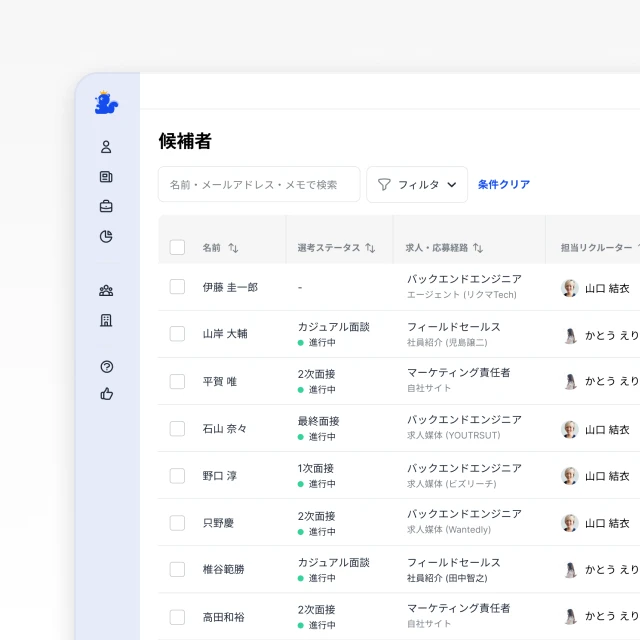This screenshot has width=640, height=640.
Task: Click 山口 結衣 avatar in 伊藤 圭一郎 row
Action: click(569, 288)
